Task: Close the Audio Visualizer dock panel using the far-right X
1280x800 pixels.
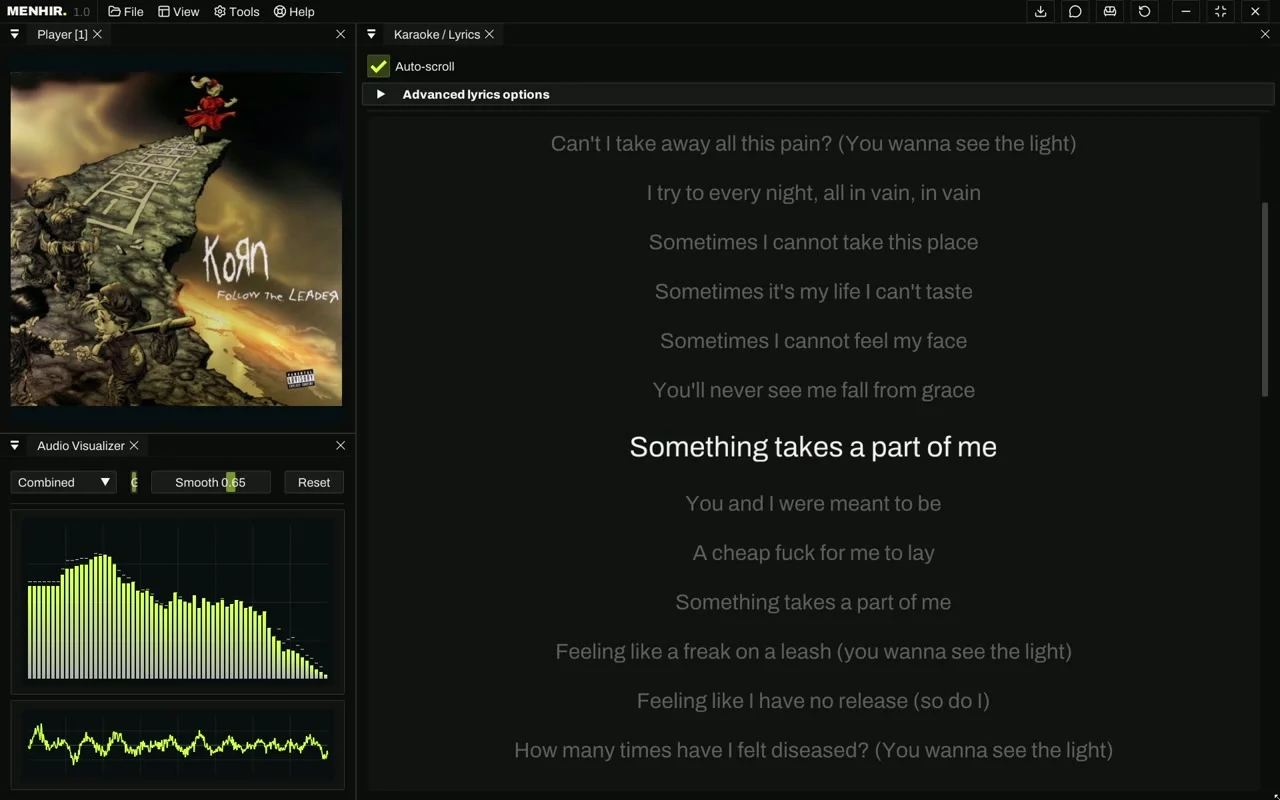Action: (340, 445)
